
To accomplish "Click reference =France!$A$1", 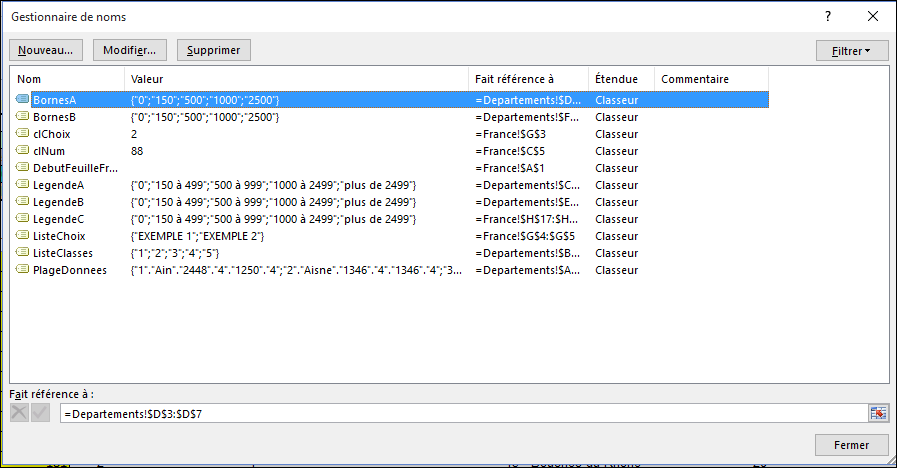I will click(510, 168).
